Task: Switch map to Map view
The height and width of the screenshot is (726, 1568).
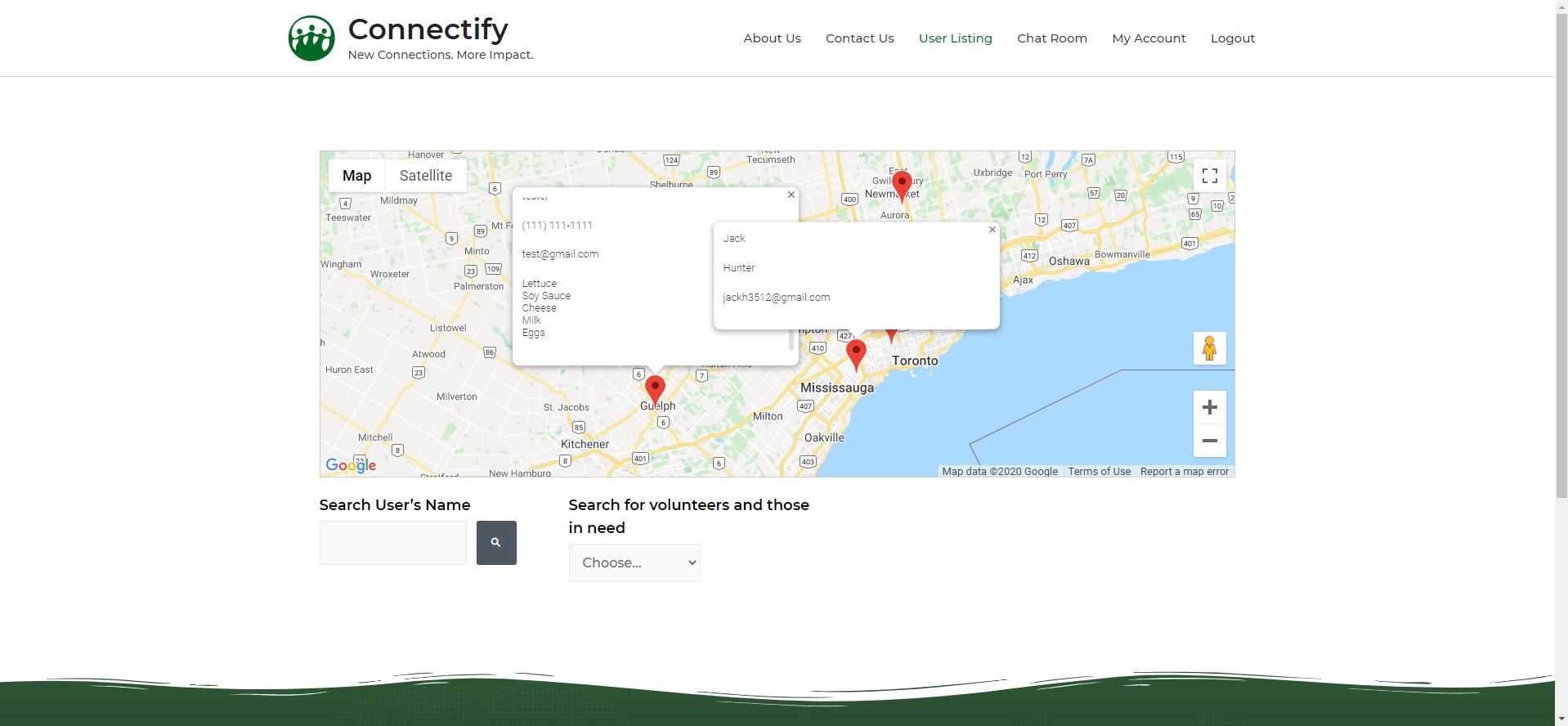Action: (356, 176)
